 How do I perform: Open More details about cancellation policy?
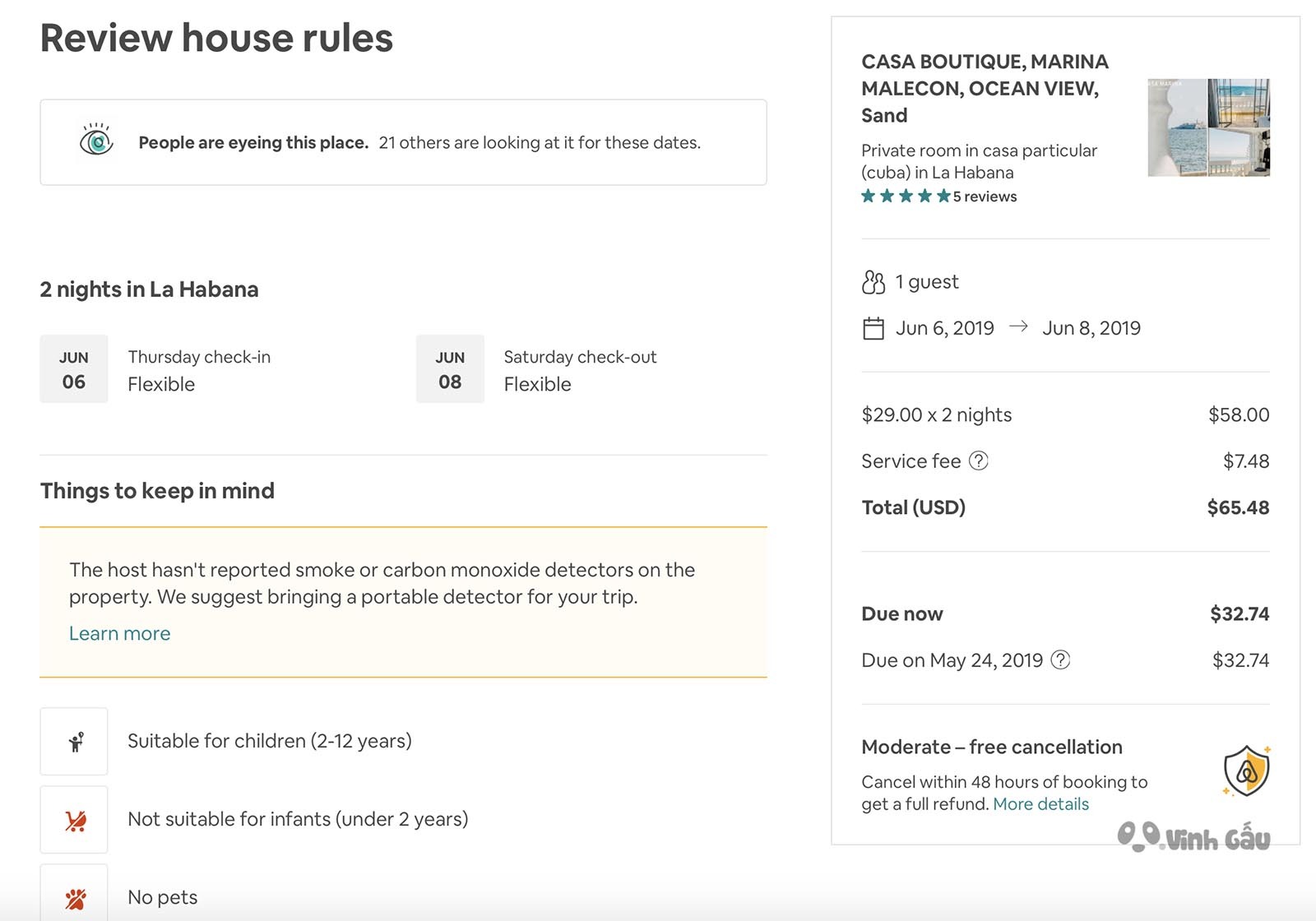tap(1040, 803)
